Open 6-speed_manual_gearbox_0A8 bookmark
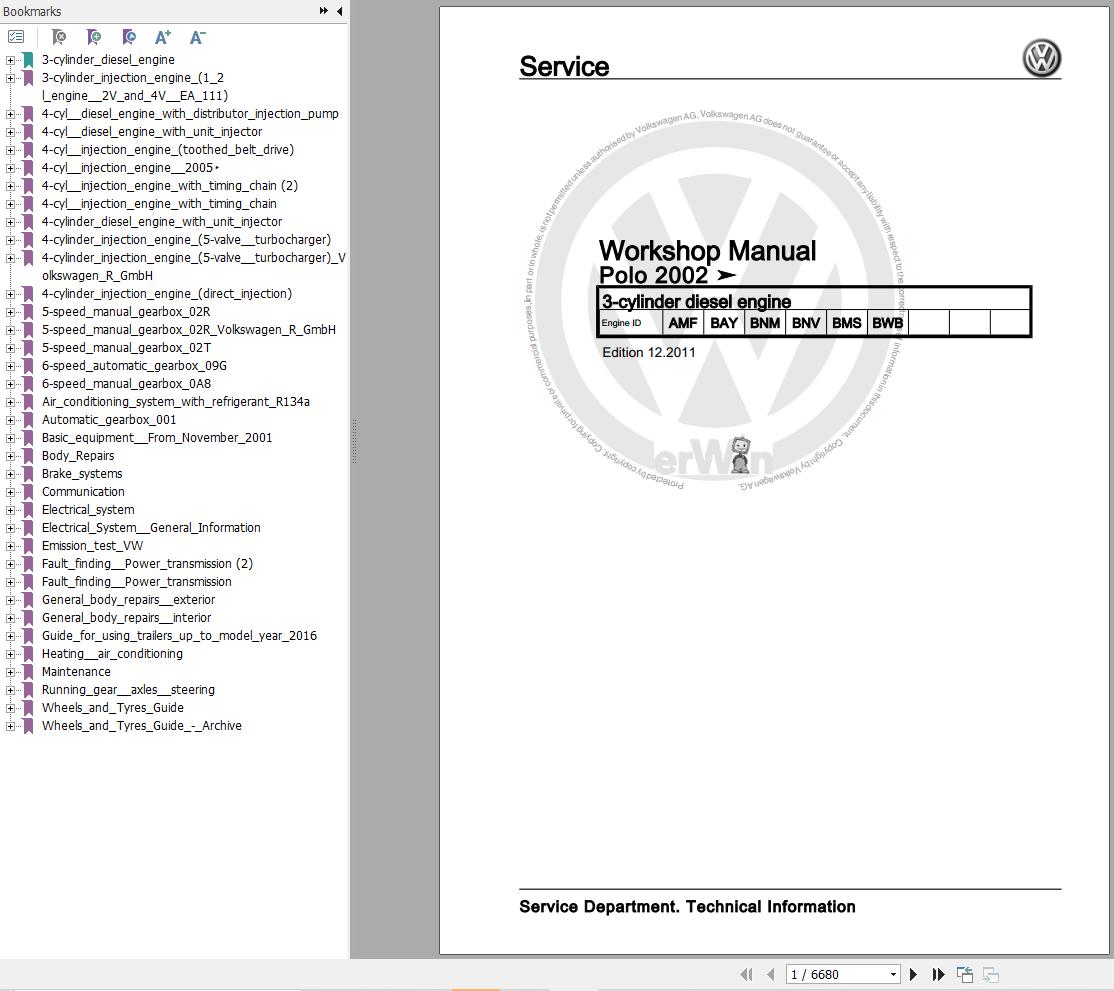1114x991 pixels. click(126, 384)
